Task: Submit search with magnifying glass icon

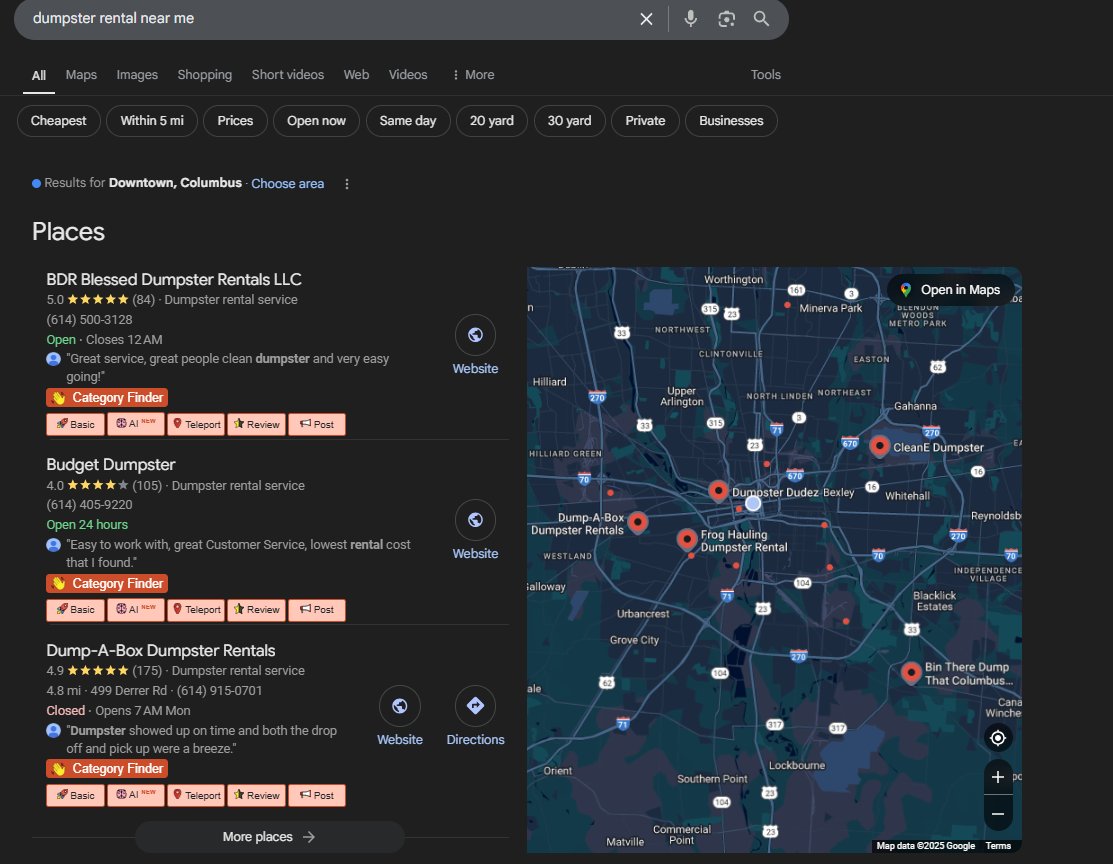Action: coord(761,18)
